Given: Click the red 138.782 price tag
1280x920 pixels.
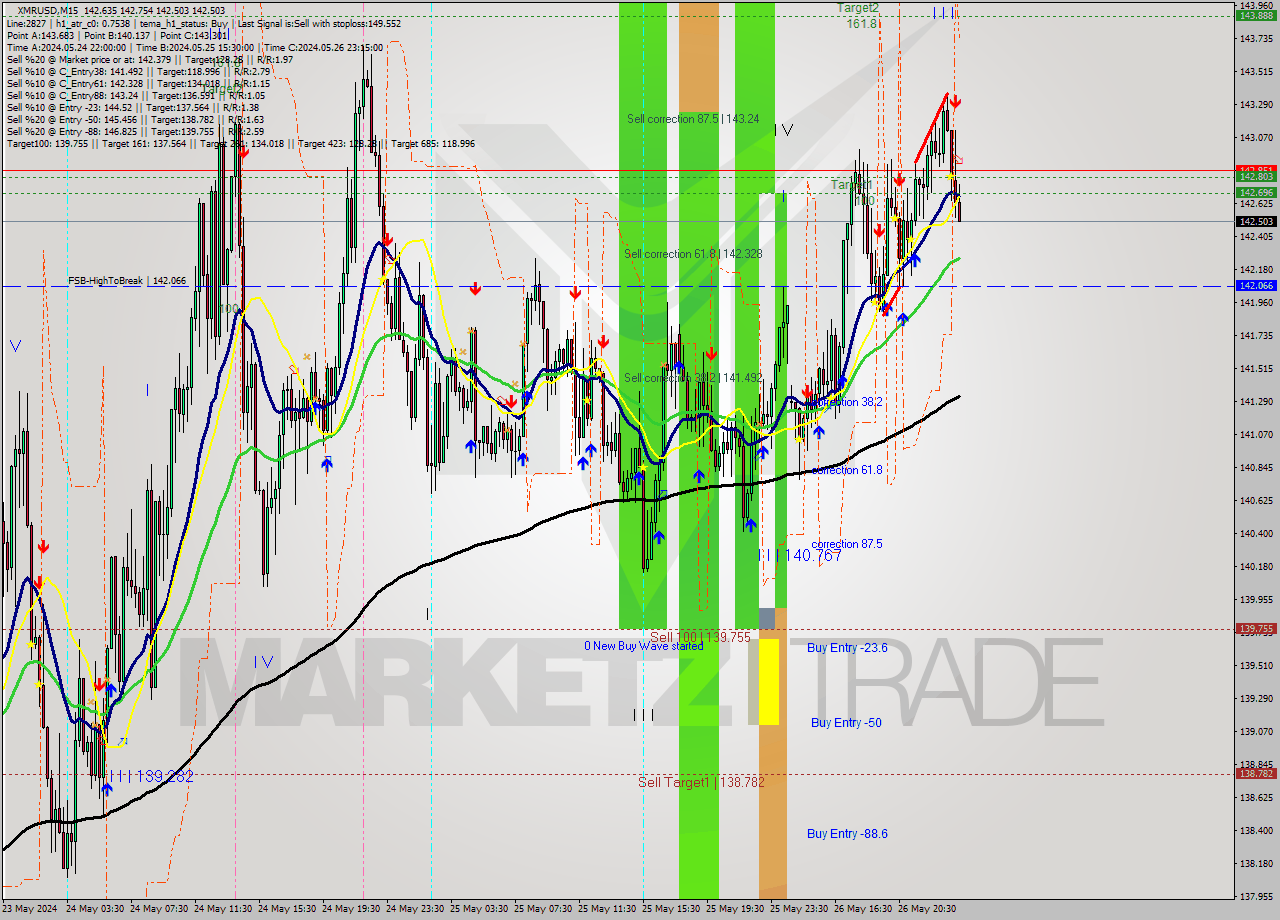Looking at the screenshot, I should pos(1256,773).
